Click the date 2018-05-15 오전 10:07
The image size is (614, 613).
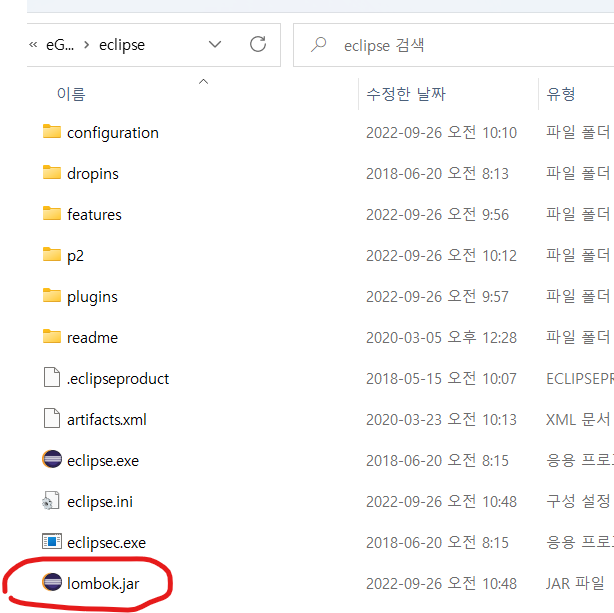441,378
